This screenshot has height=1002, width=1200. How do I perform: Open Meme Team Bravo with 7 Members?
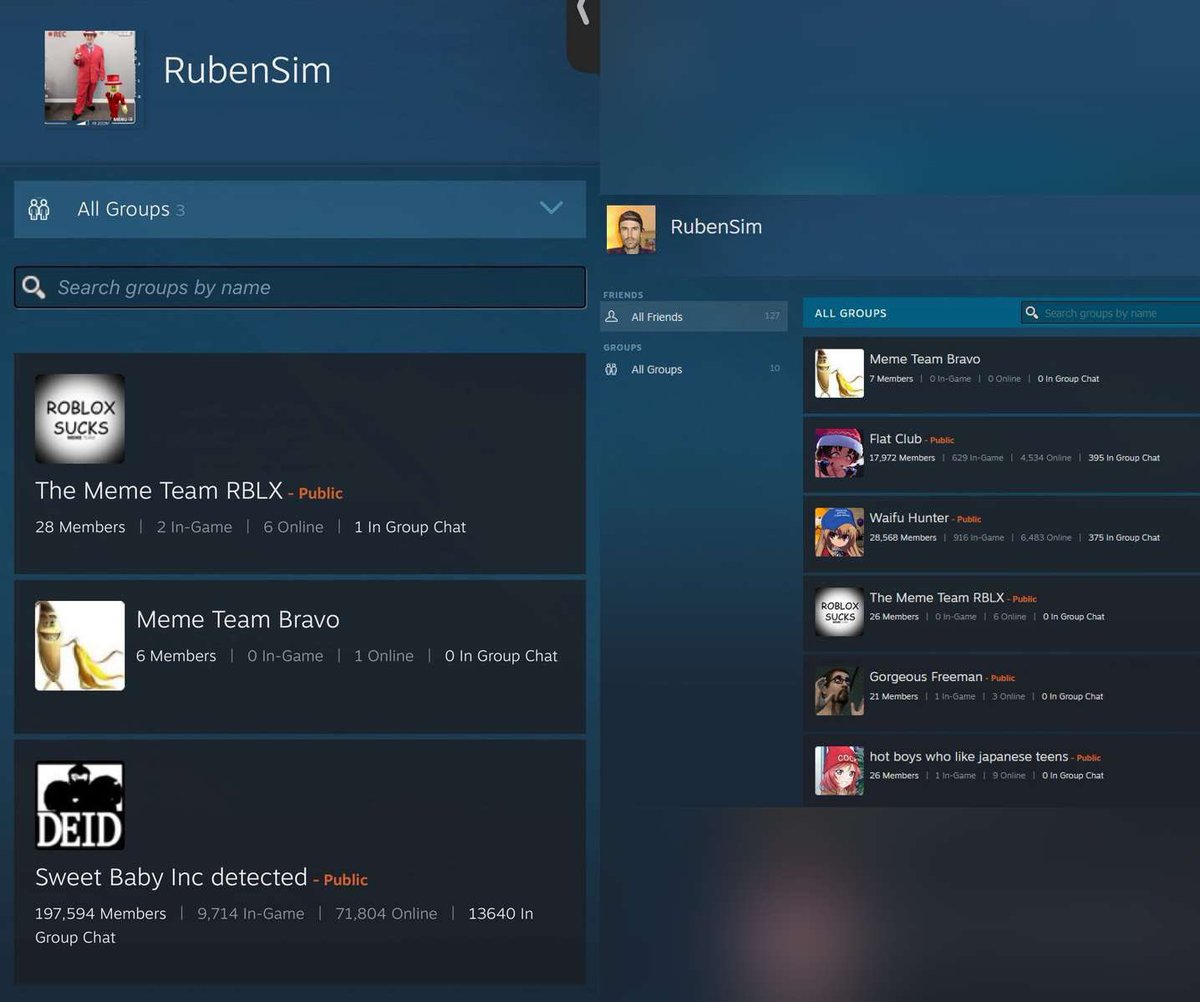coord(925,359)
